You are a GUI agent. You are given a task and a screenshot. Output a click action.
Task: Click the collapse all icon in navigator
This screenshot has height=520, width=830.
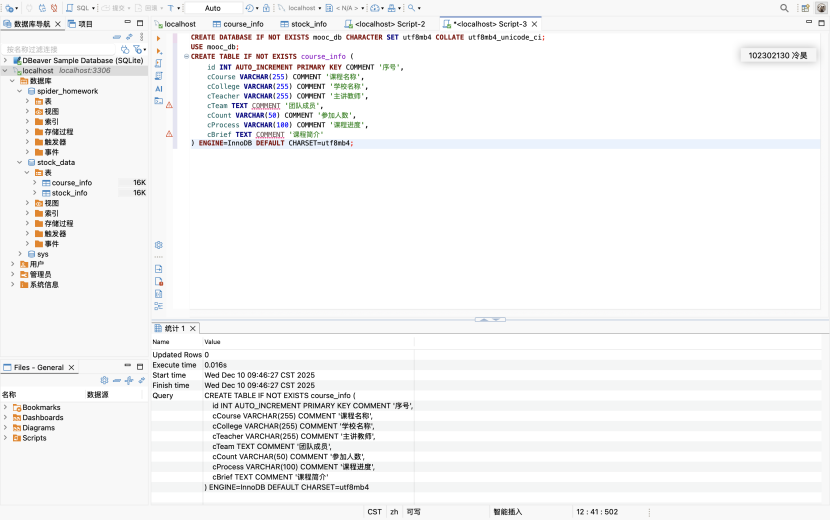[x=117, y=37]
